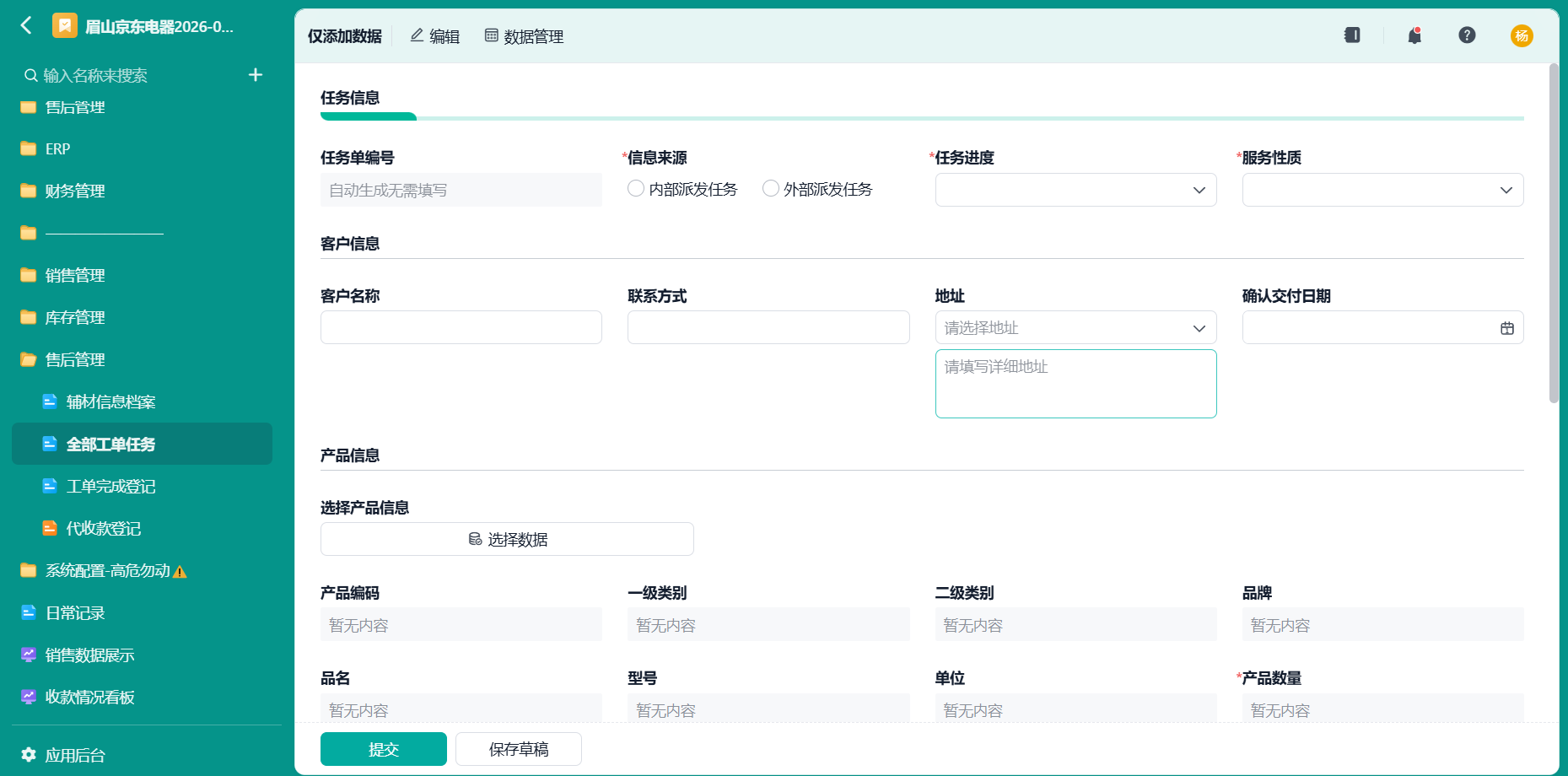Click the 选择数据 button
The height and width of the screenshot is (776, 1568).
pos(507,539)
